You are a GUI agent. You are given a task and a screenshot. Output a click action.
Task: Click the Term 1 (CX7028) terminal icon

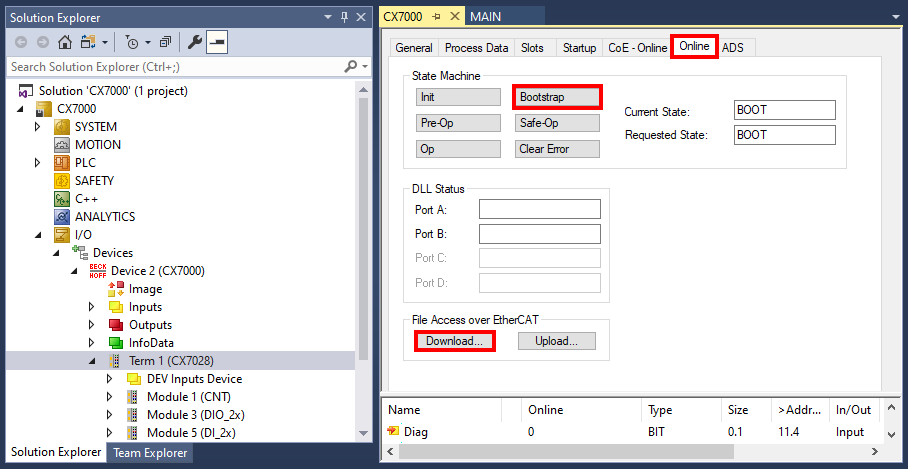[x=116, y=361]
